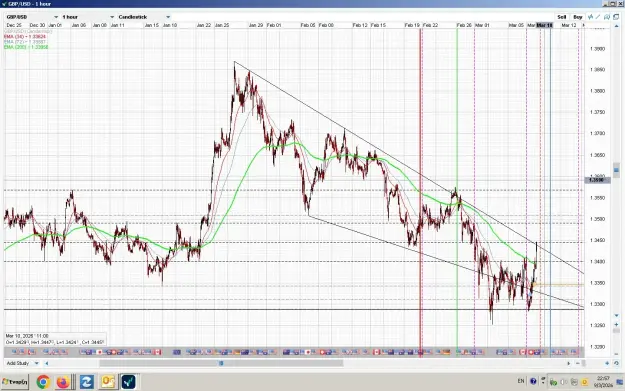Click the plus icon on the price scale
Viewport: 625px width, 391px height.
(616, 324)
